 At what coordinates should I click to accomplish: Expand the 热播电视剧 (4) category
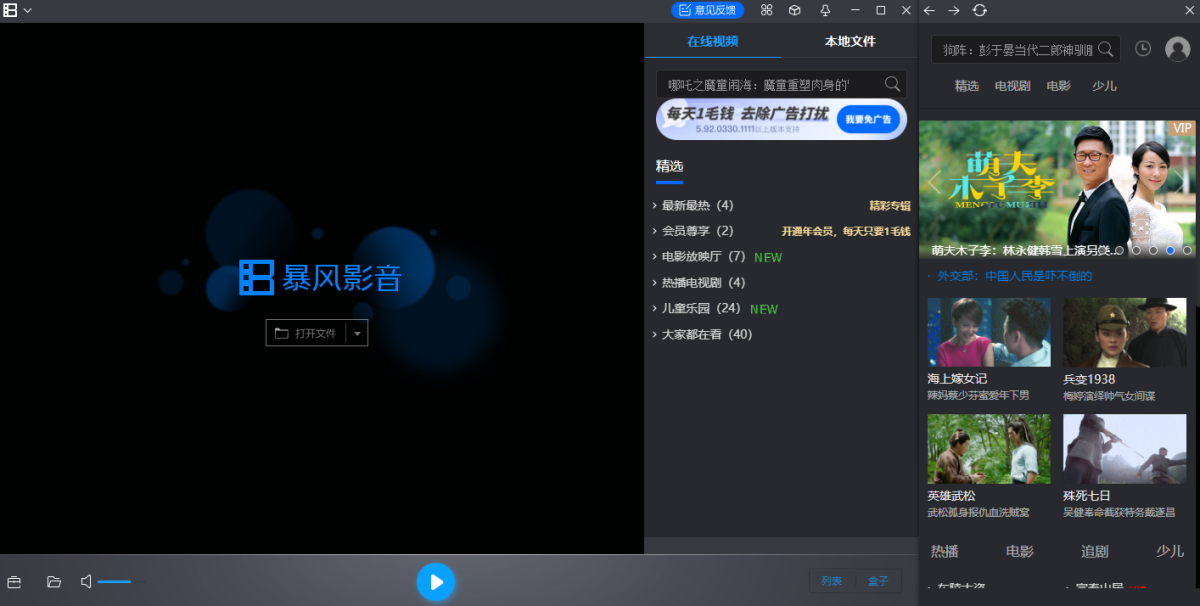pyautogui.click(x=699, y=283)
